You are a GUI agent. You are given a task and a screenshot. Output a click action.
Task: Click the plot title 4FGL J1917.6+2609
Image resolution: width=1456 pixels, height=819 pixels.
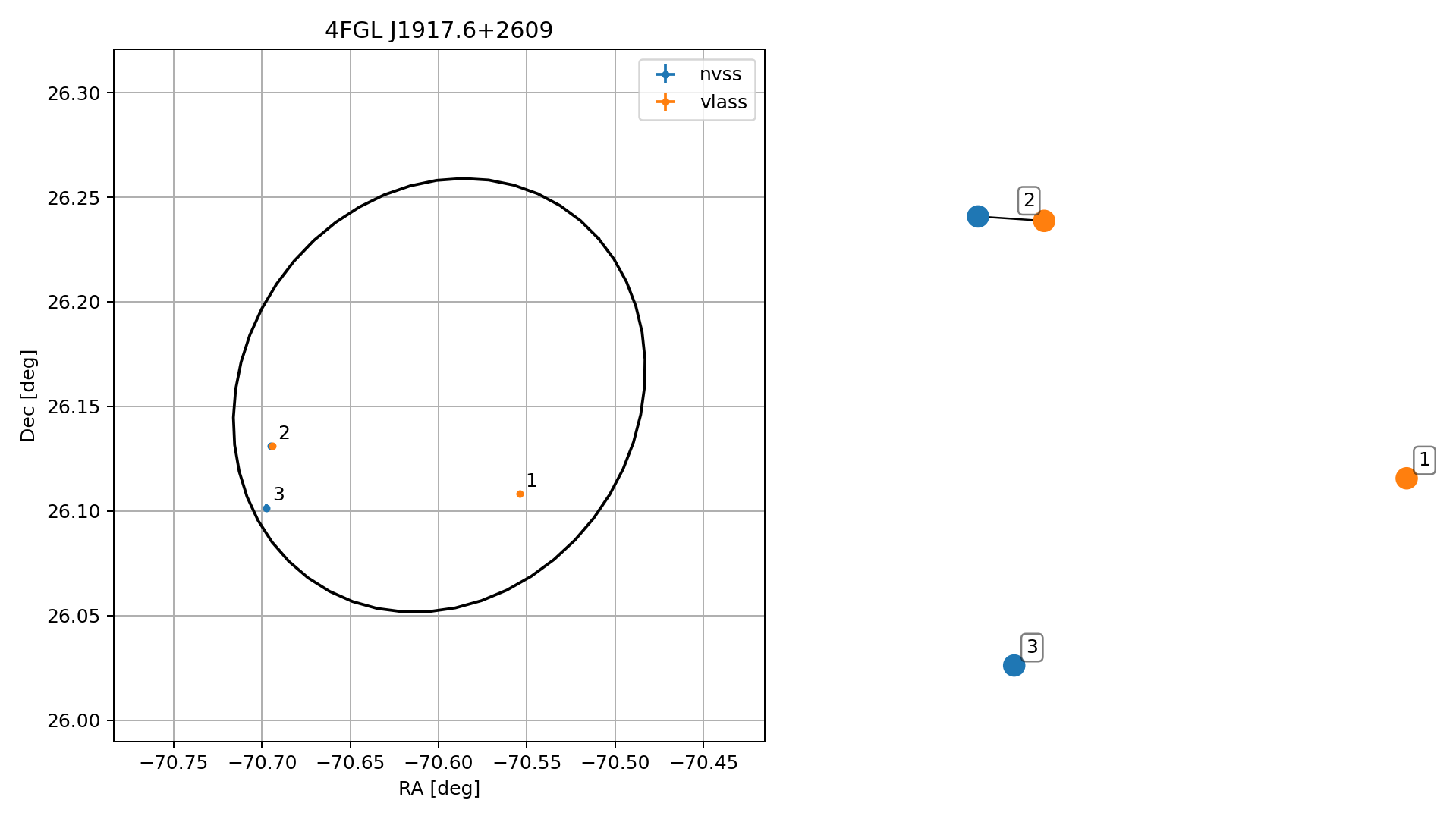(x=439, y=30)
